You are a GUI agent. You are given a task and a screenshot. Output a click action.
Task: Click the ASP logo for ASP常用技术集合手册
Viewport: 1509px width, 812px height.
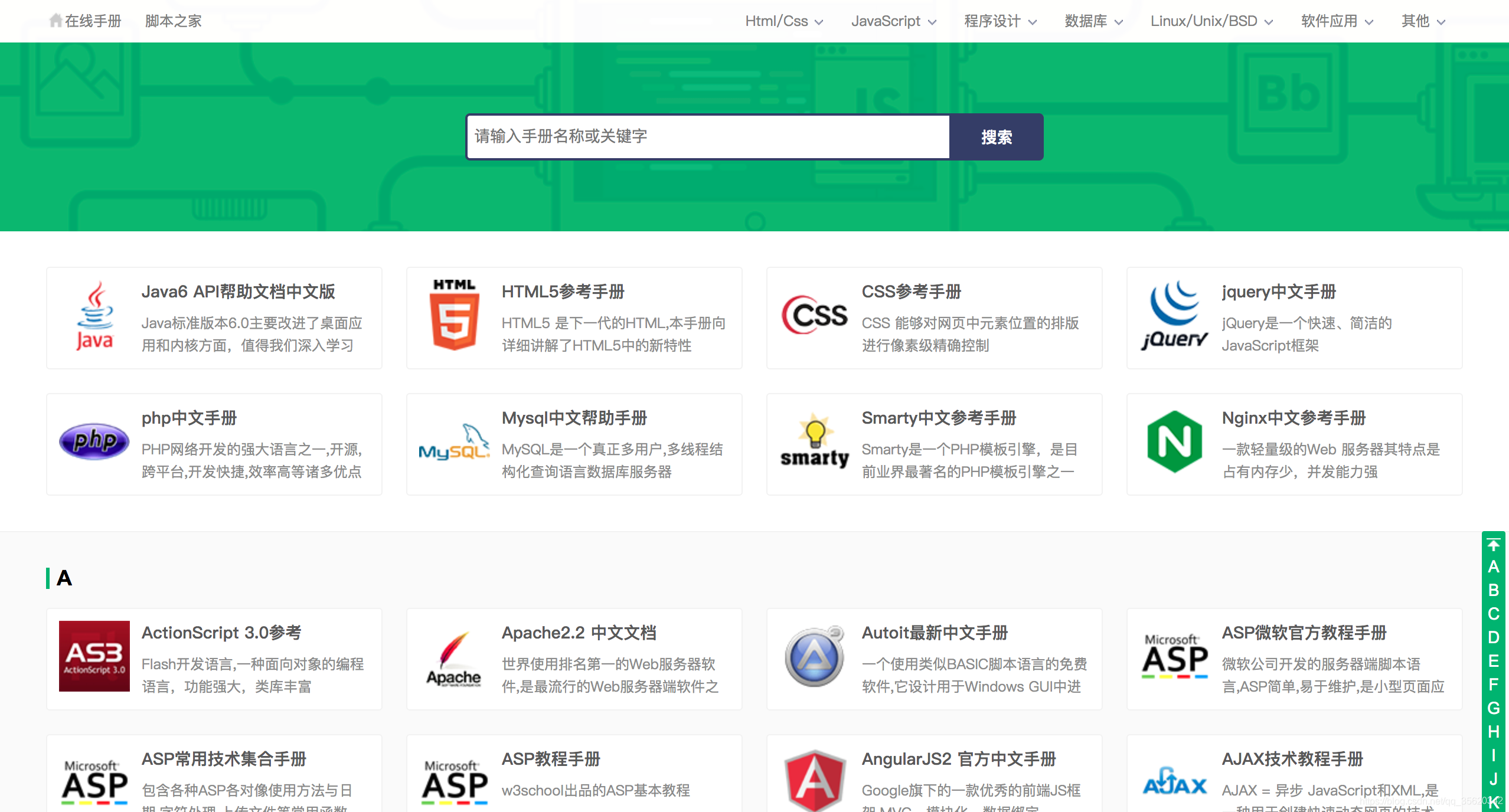[x=94, y=782]
